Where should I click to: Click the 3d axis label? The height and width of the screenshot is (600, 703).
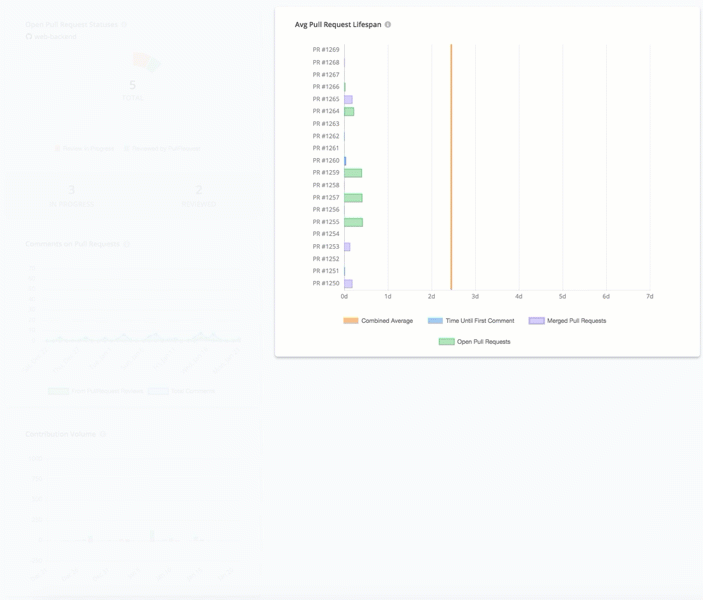click(x=475, y=296)
